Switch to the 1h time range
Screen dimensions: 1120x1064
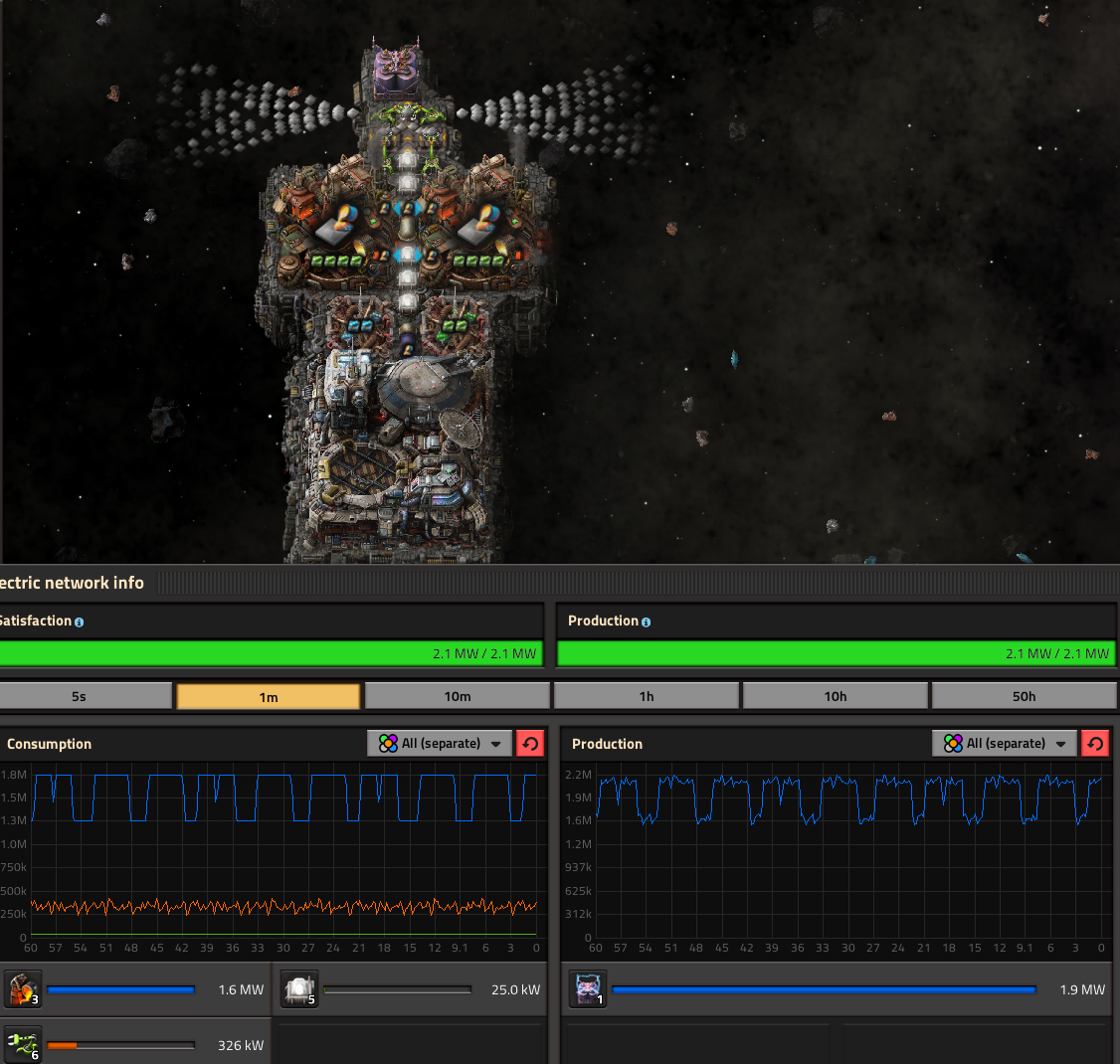[647, 696]
